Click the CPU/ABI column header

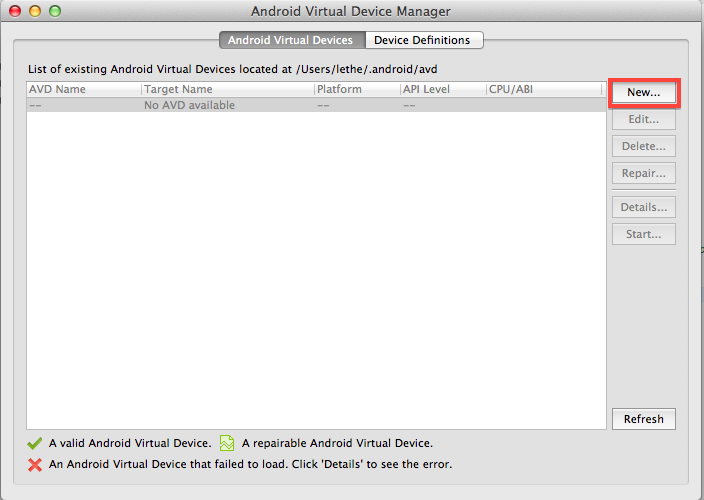point(544,89)
